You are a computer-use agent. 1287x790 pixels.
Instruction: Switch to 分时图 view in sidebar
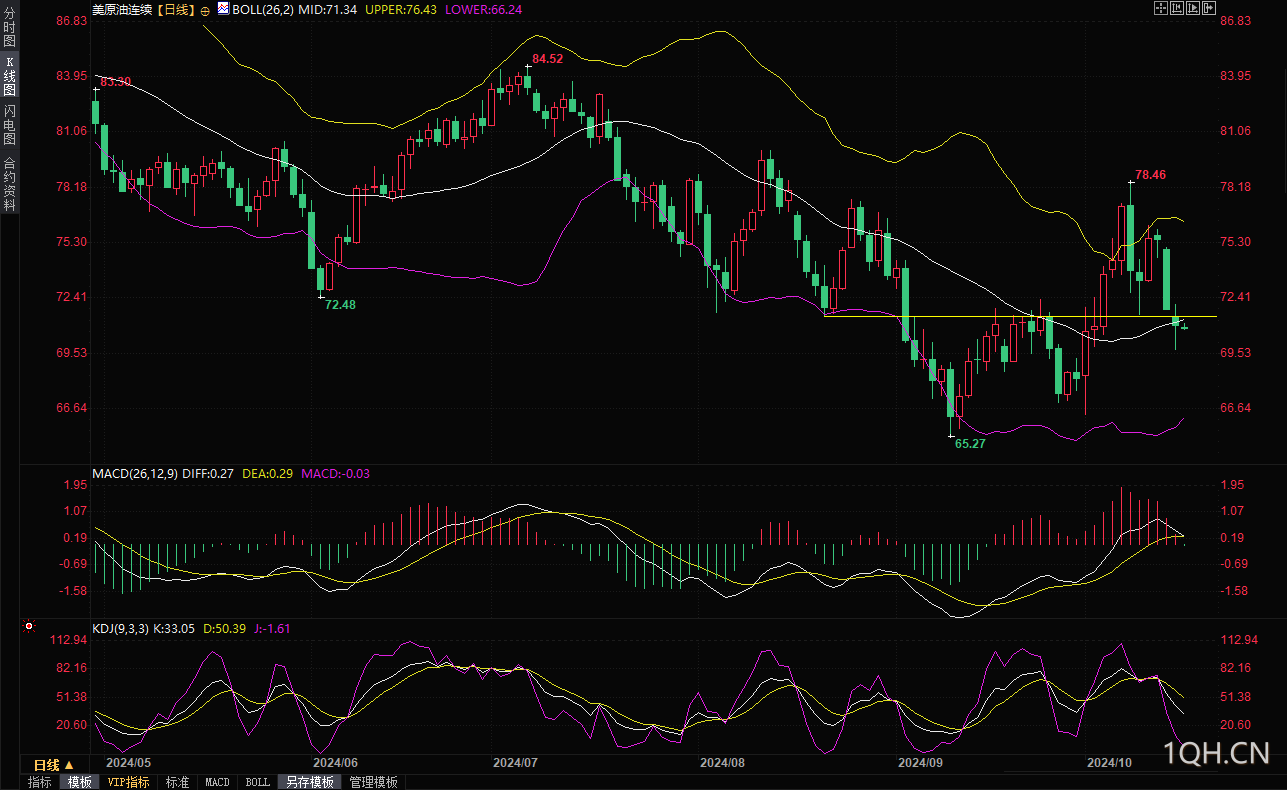[9, 28]
